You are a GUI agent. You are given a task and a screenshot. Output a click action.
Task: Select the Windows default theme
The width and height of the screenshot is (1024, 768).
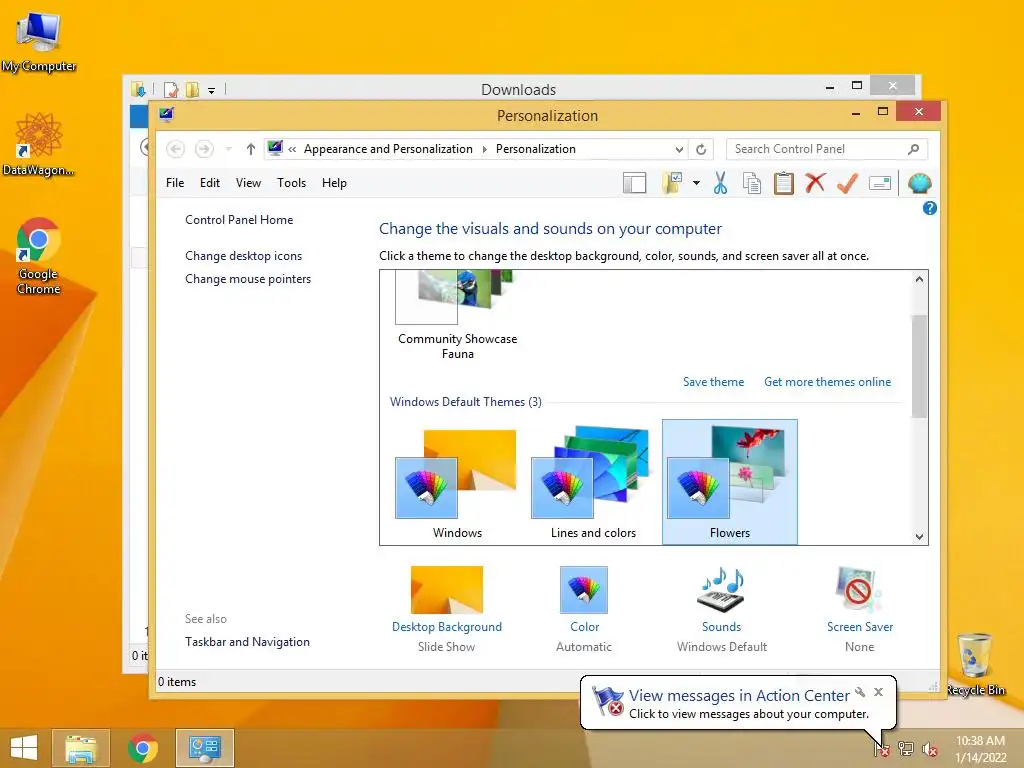pos(456,483)
